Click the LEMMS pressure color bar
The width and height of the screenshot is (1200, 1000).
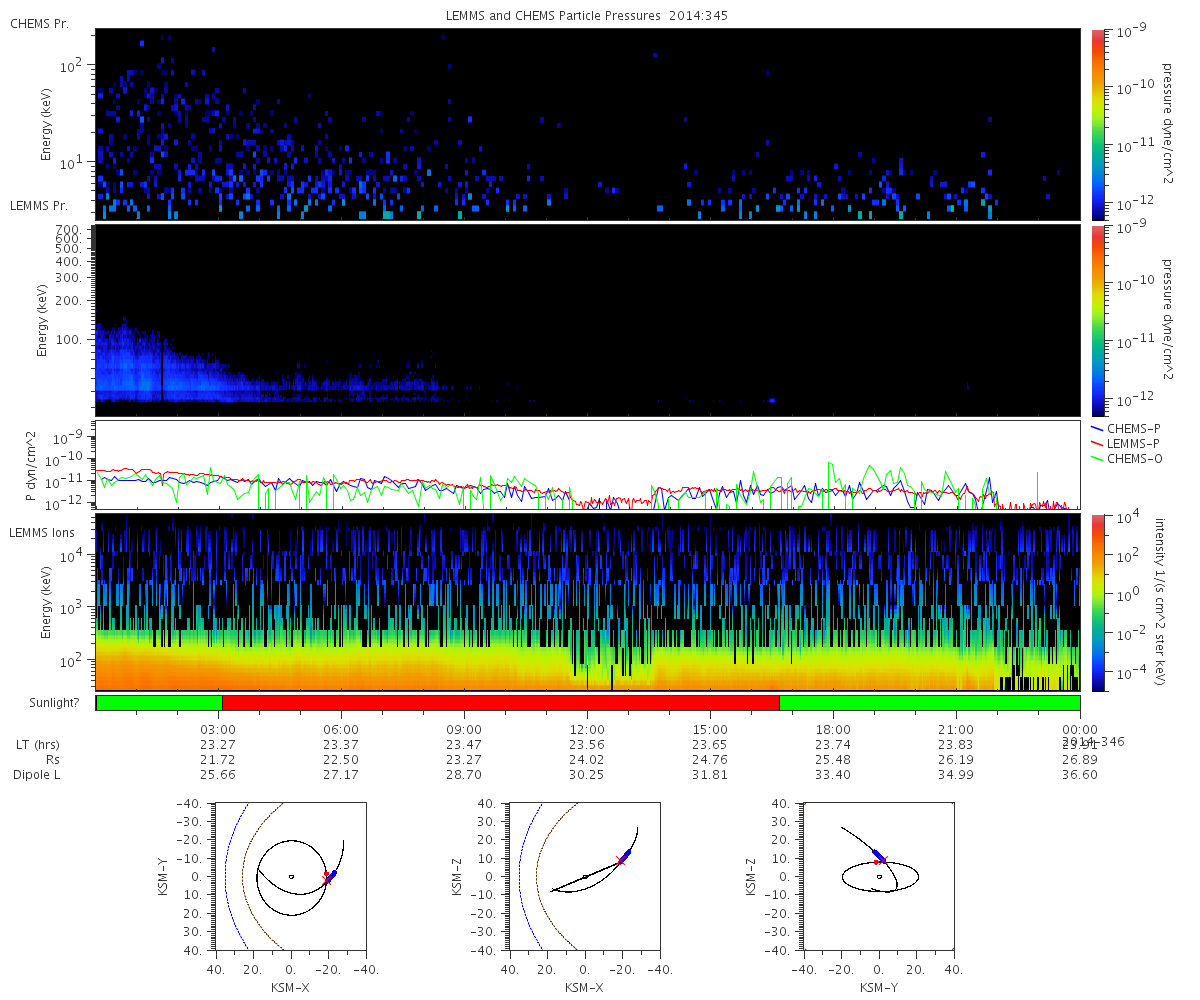pos(1097,320)
